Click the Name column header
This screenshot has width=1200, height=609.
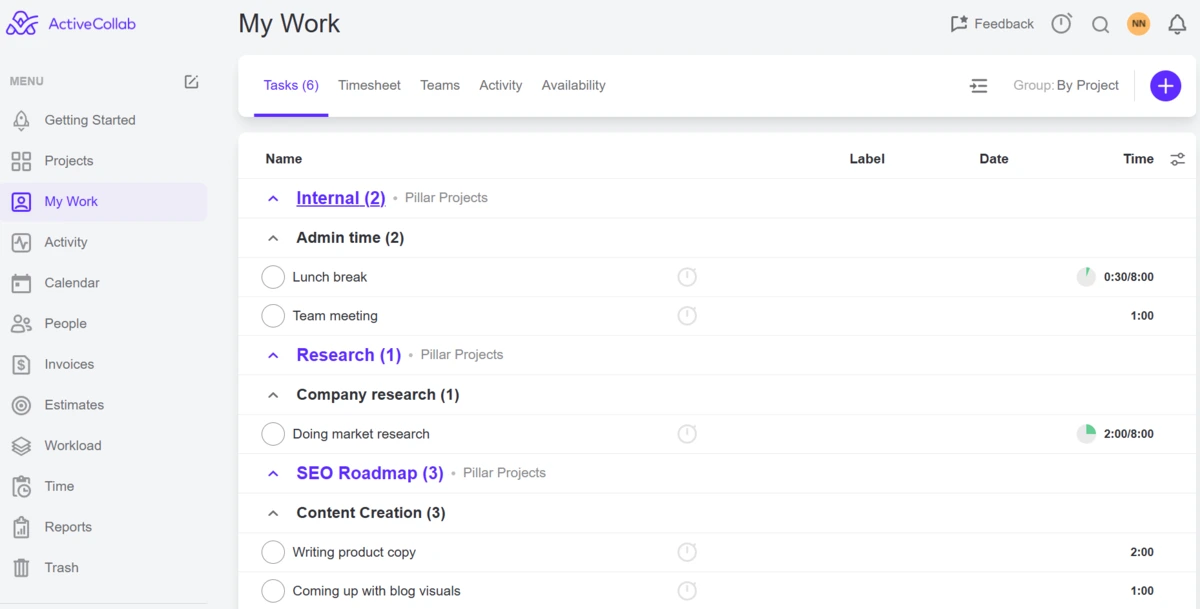pyautogui.click(x=284, y=159)
